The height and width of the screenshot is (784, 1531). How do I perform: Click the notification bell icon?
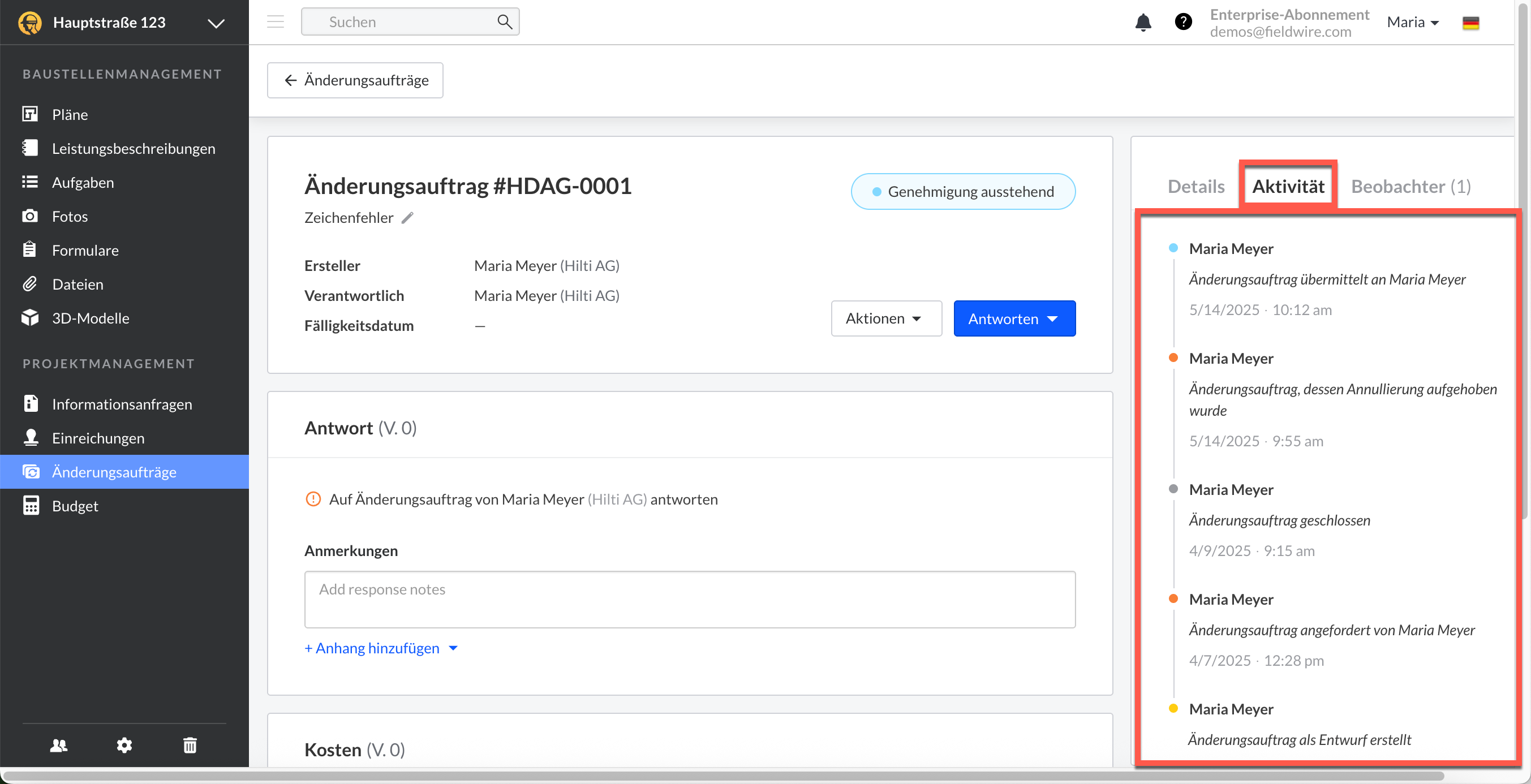click(x=1143, y=23)
